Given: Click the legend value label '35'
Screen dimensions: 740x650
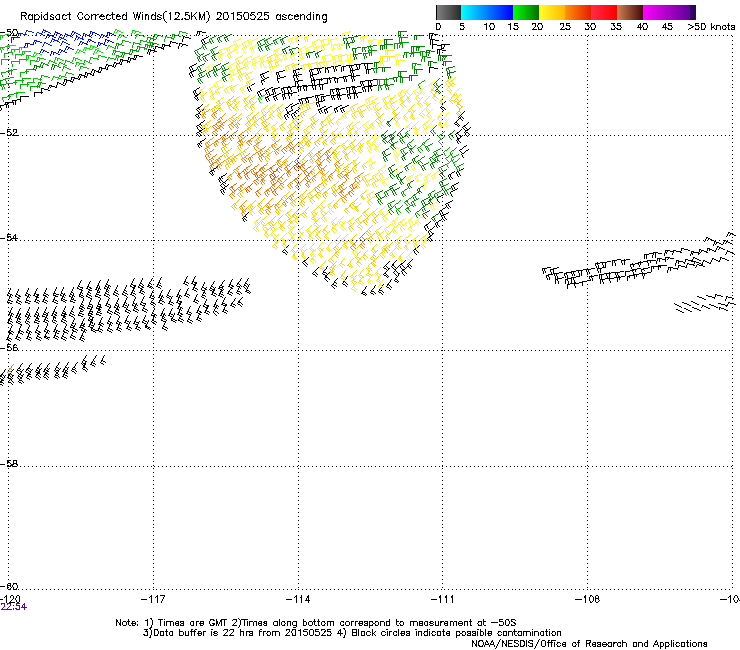Looking at the screenshot, I should click(616, 27).
